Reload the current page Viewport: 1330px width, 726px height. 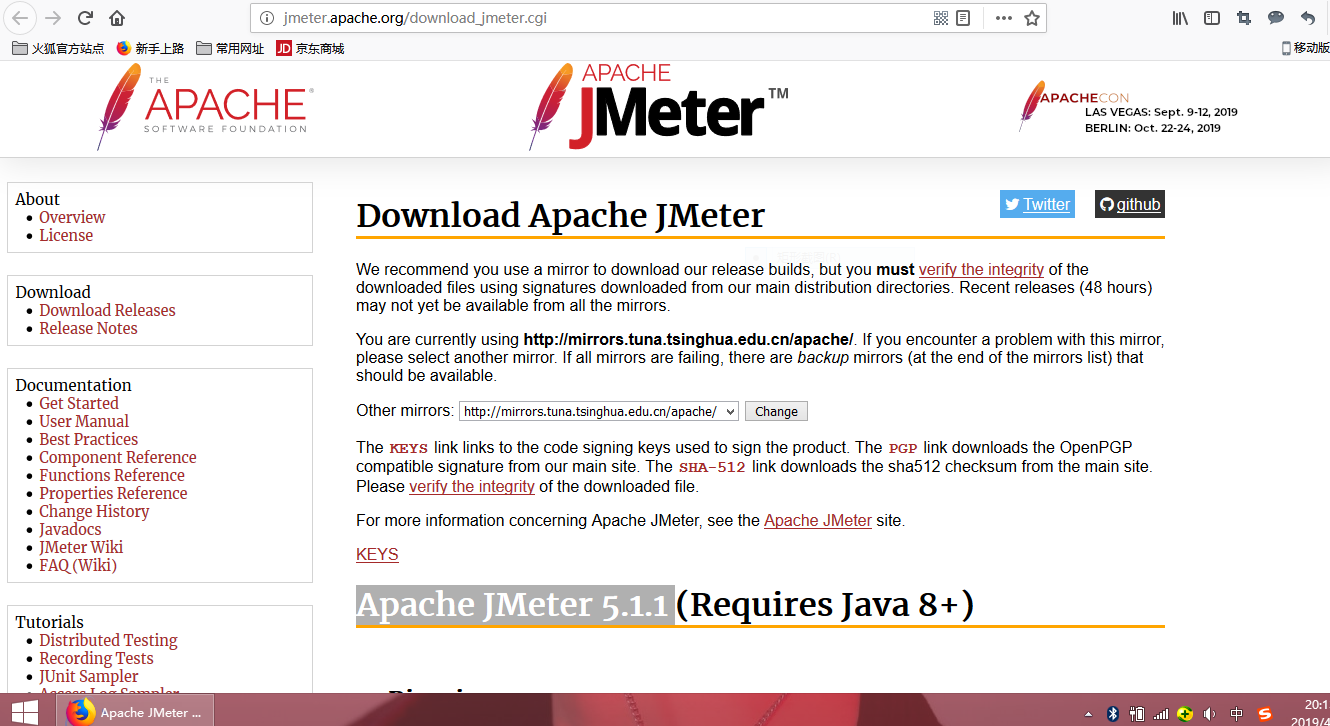pos(85,18)
